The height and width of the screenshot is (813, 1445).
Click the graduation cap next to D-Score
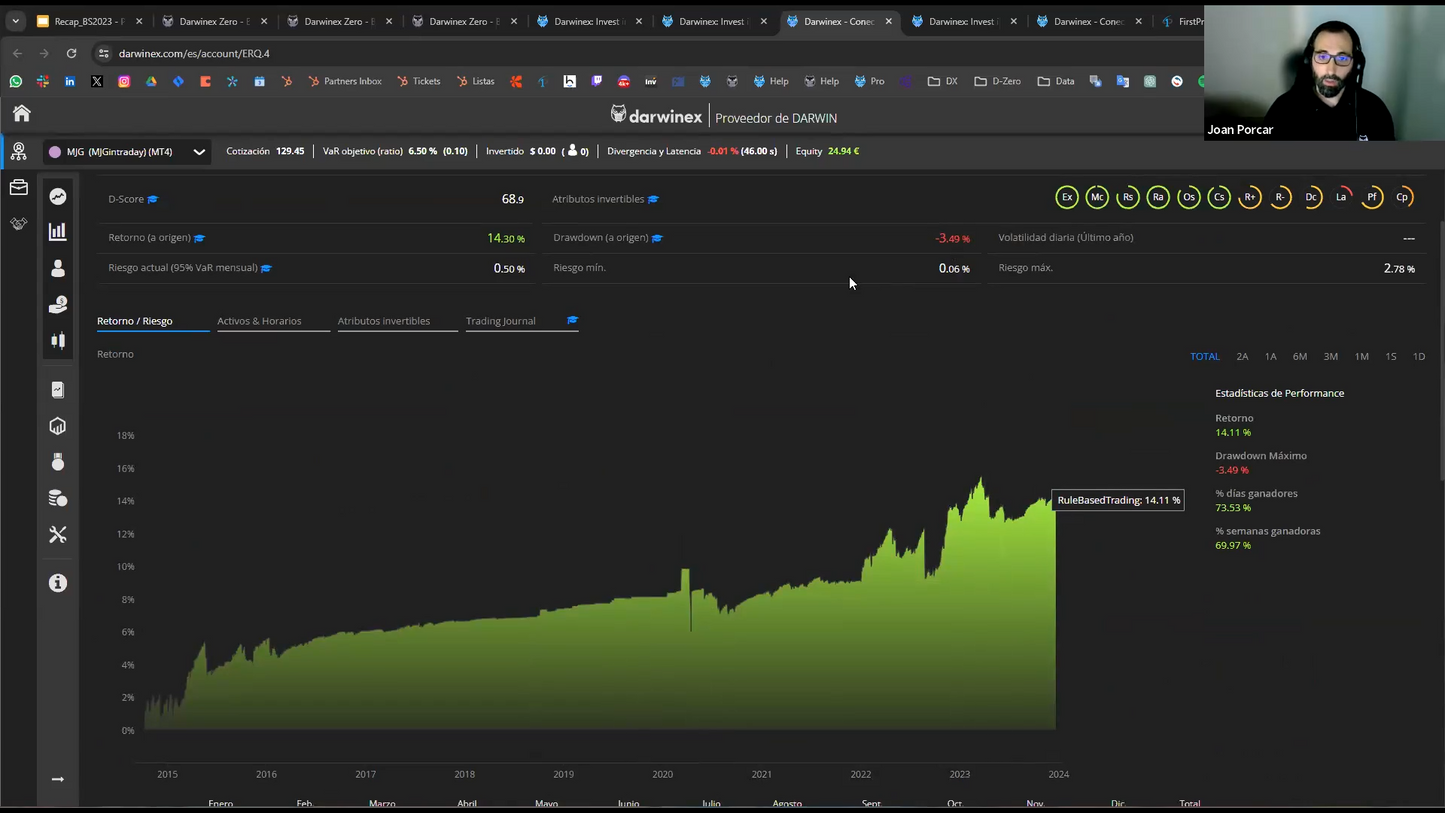[x=153, y=200]
